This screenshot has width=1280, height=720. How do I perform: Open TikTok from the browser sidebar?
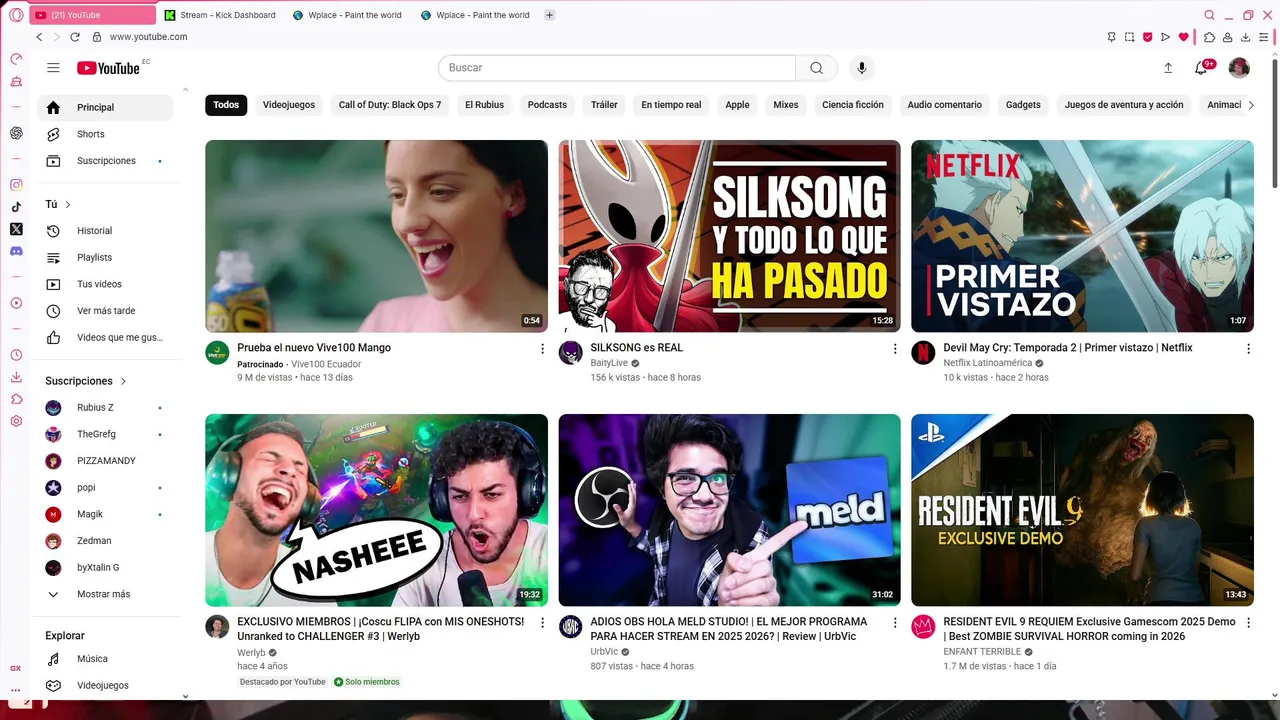click(x=16, y=207)
